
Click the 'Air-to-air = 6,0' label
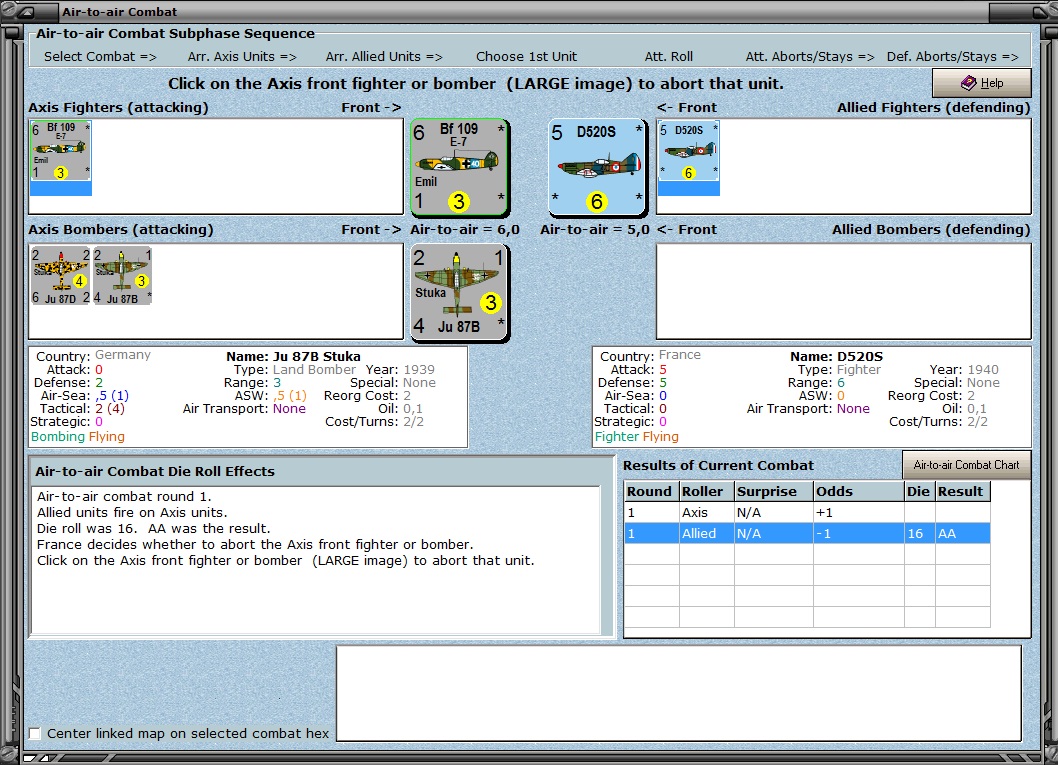(465, 229)
